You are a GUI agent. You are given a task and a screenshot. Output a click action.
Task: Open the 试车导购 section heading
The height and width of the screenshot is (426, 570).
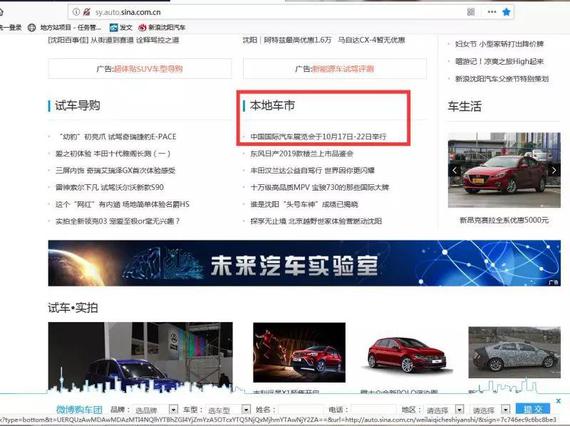(x=77, y=105)
